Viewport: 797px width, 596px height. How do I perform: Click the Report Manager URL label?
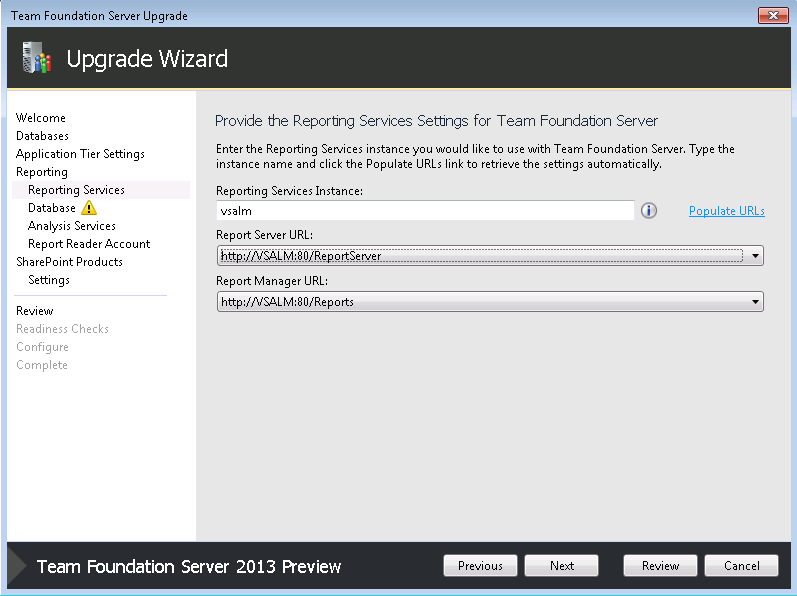point(272,281)
